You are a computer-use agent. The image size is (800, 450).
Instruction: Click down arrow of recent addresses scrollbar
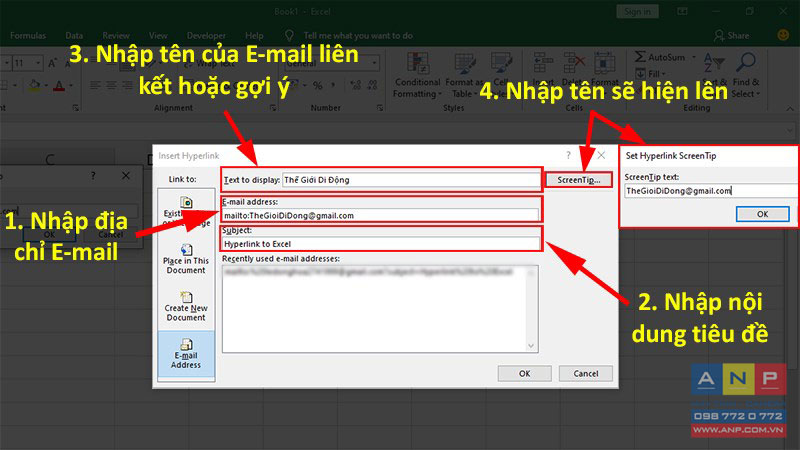[531, 346]
